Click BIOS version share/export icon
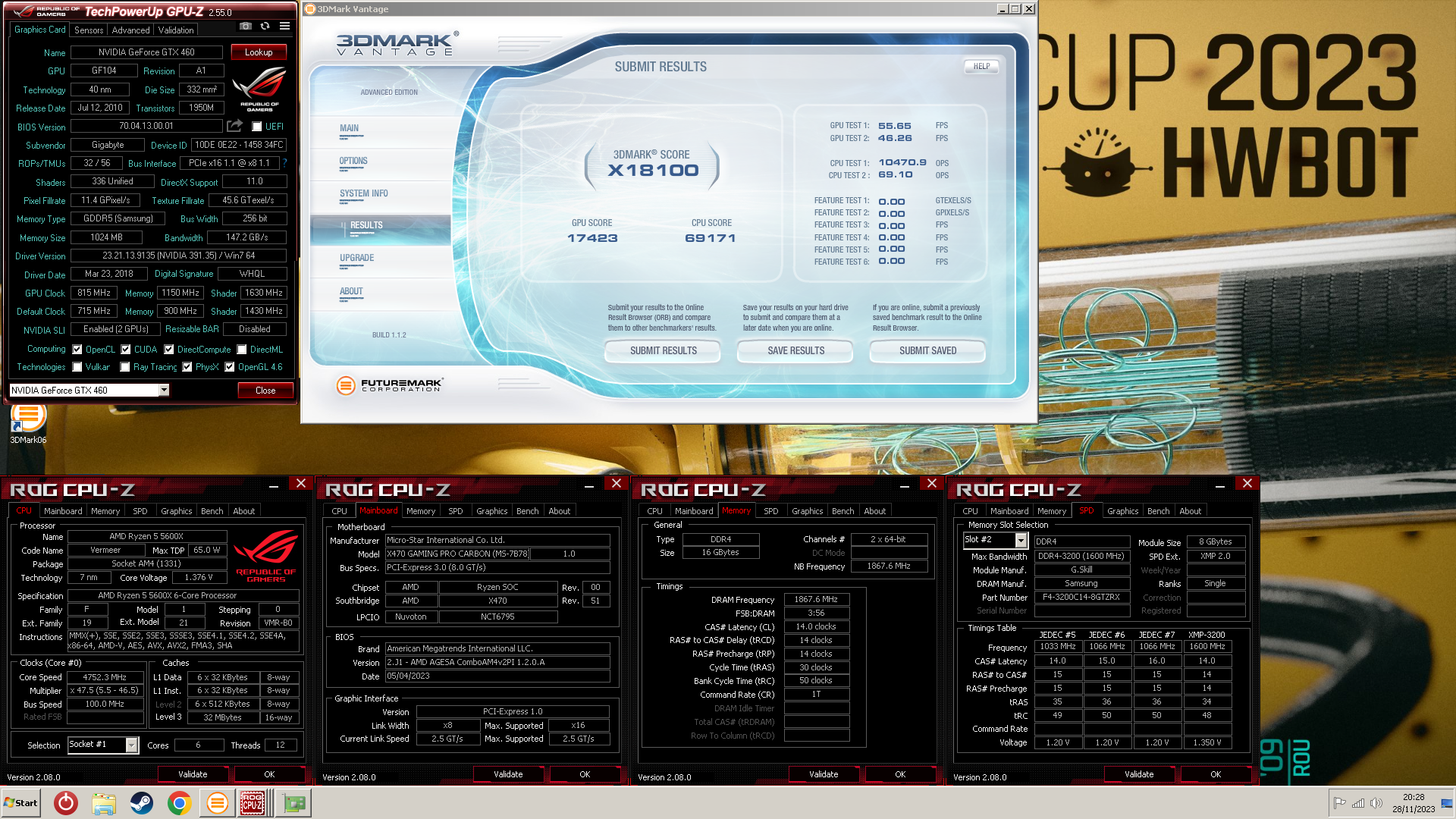Viewport: 1456px width, 819px height. coord(235,126)
